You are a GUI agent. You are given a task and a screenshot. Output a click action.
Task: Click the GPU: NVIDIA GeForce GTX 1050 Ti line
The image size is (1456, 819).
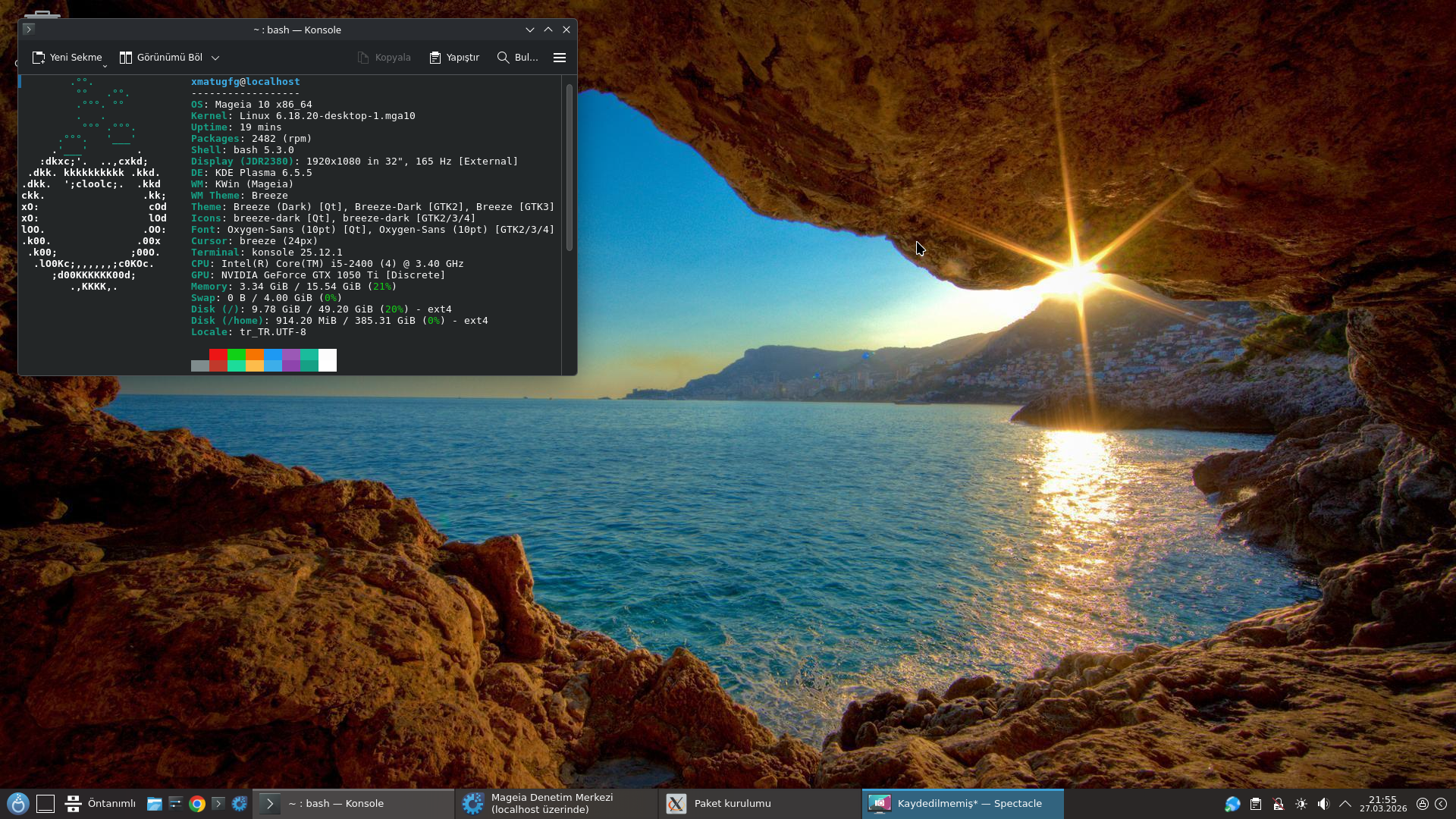click(318, 275)
